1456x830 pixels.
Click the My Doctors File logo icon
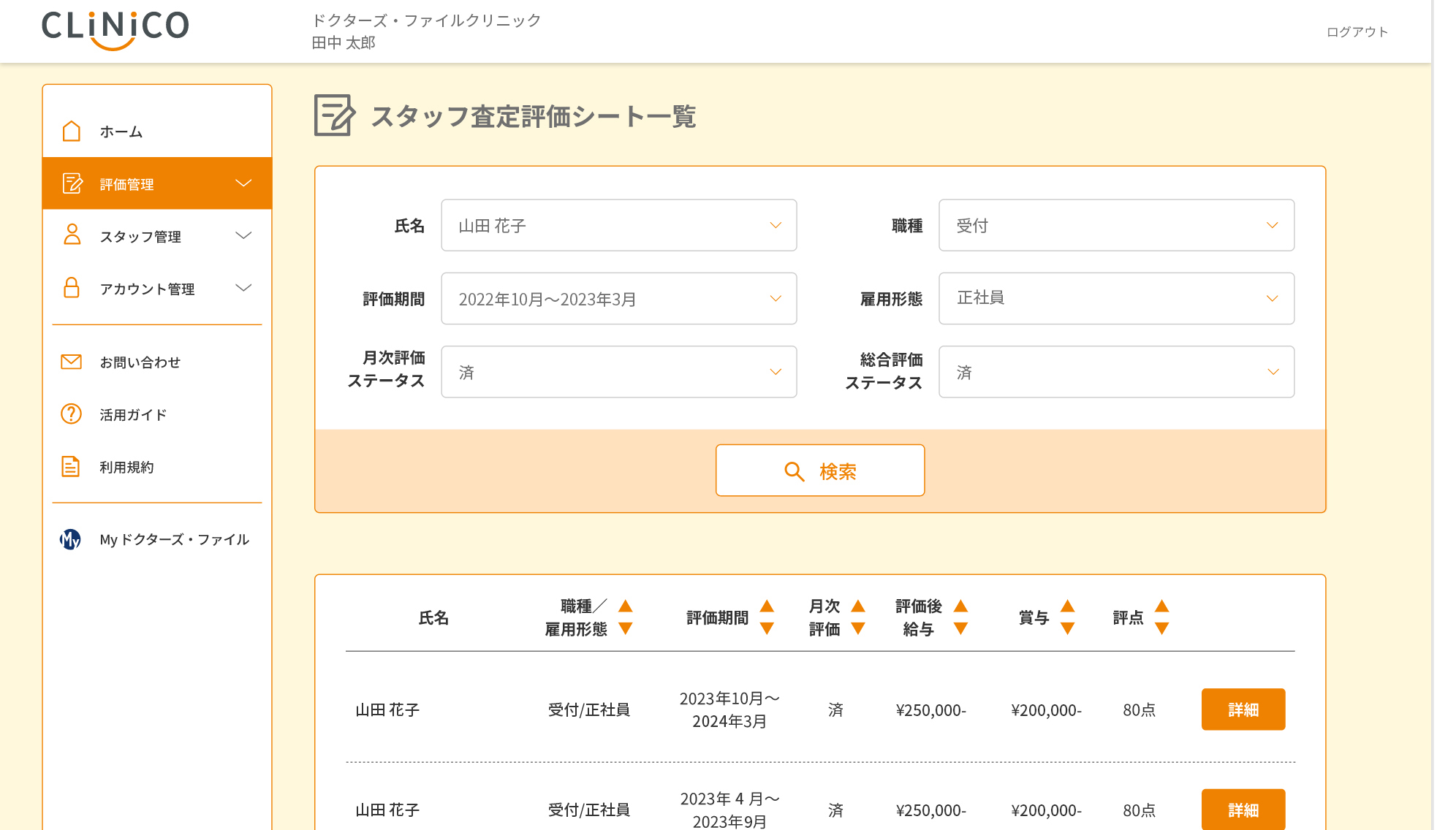70,539
